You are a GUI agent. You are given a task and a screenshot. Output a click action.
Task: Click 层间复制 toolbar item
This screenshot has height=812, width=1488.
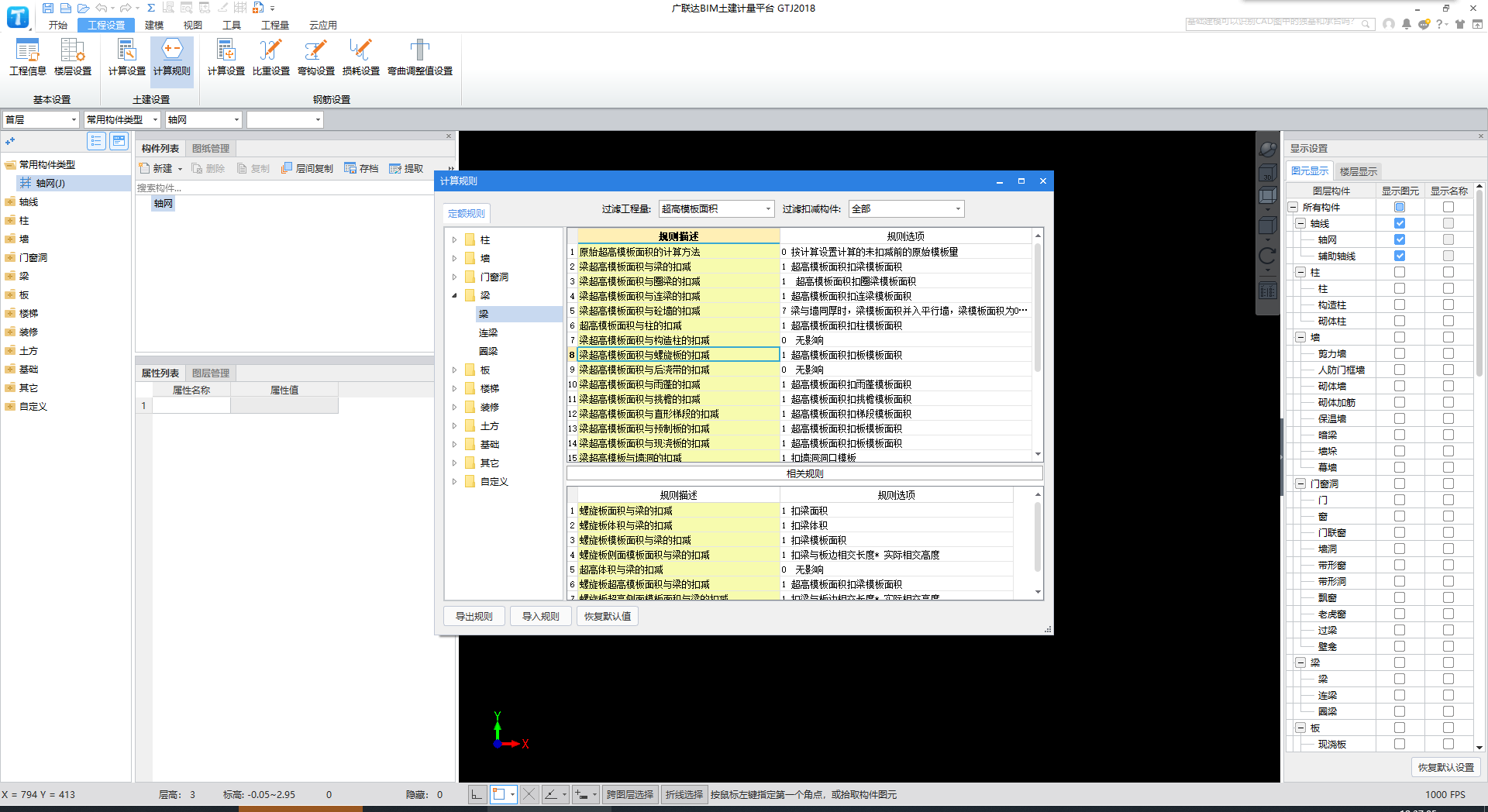click(308, 168)
